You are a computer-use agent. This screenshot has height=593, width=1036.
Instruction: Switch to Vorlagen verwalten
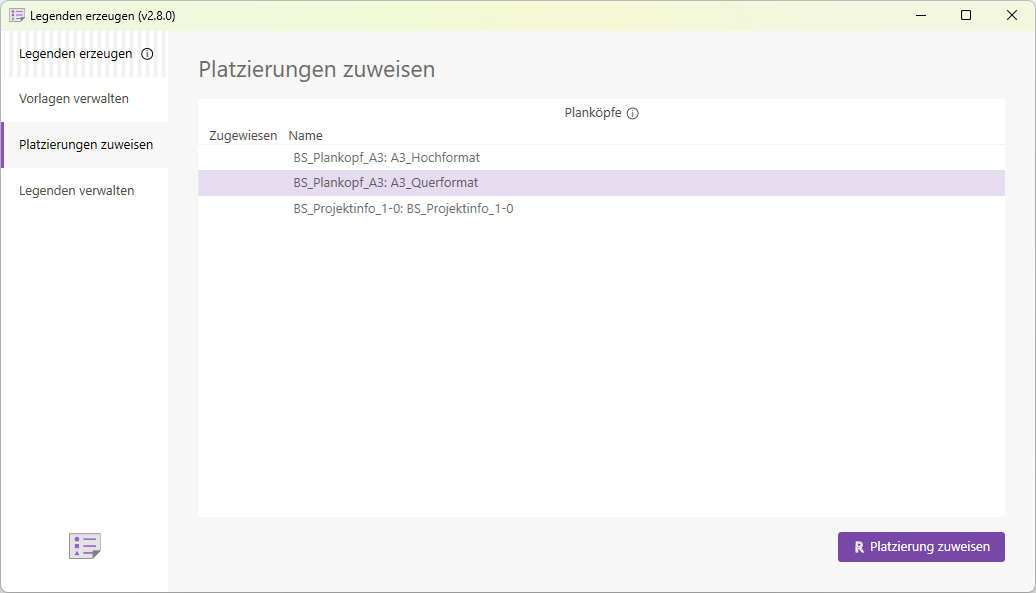tap(73, 98)
